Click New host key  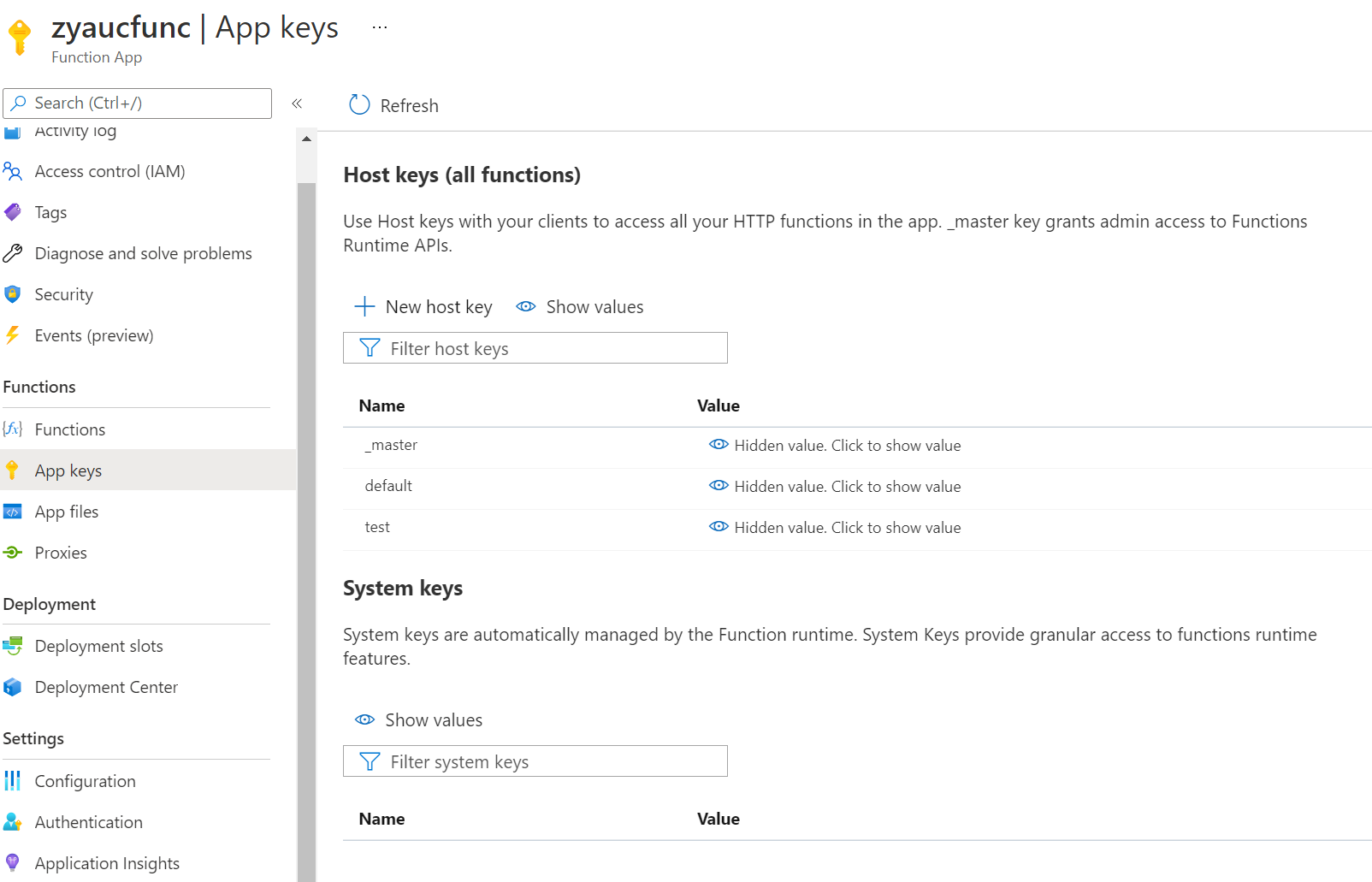(423, 306)
